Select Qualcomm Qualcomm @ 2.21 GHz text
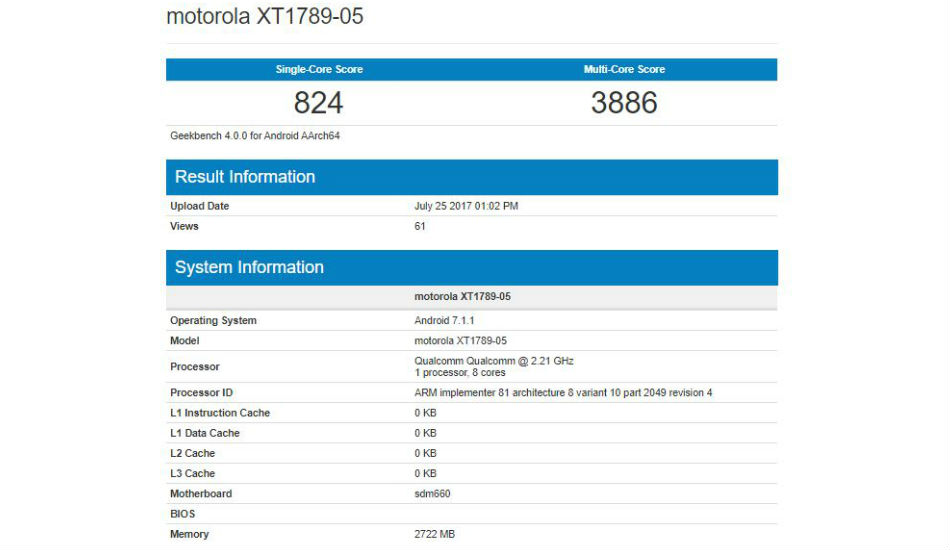 point(494,361)
